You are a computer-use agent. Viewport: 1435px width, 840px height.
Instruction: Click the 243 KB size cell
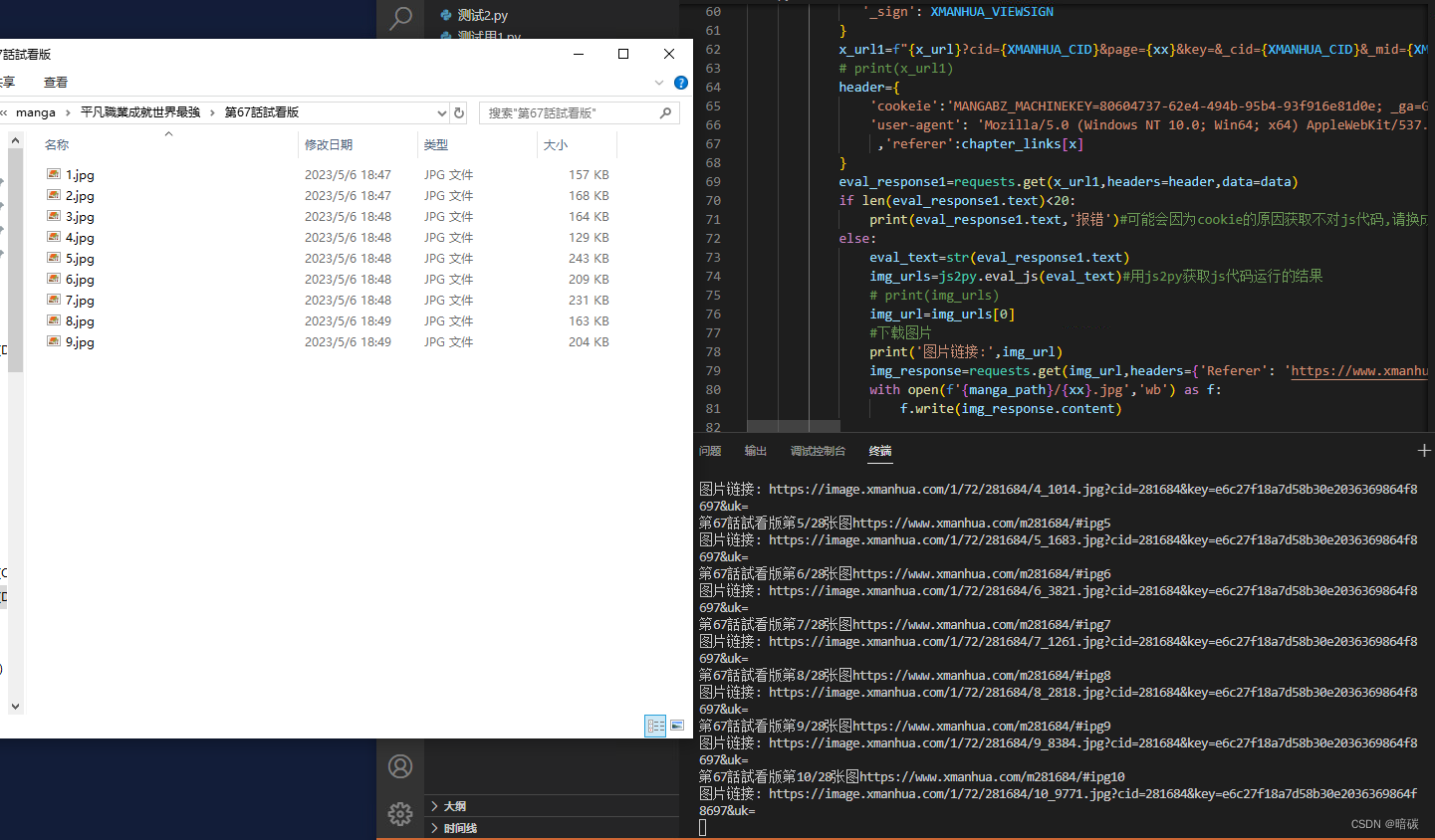589,258
